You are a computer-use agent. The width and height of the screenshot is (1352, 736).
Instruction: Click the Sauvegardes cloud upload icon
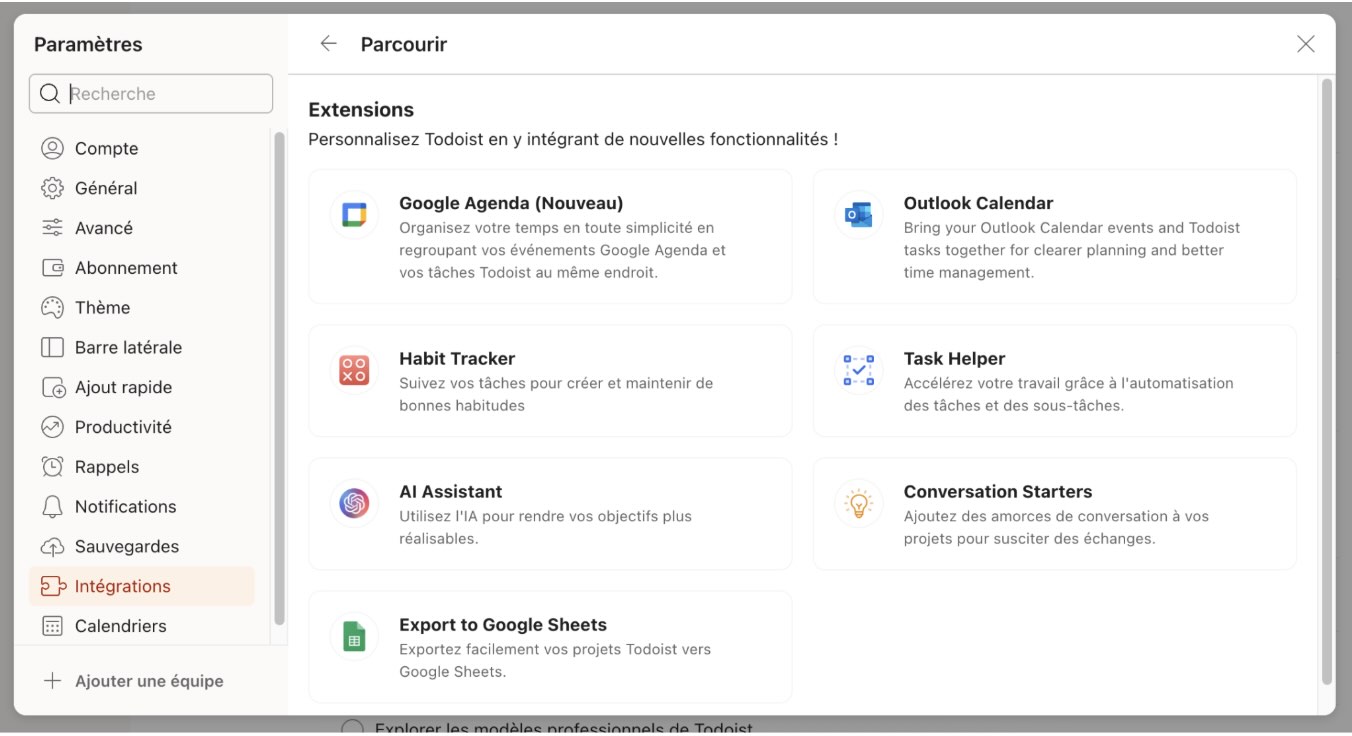(x=52, y=546)
